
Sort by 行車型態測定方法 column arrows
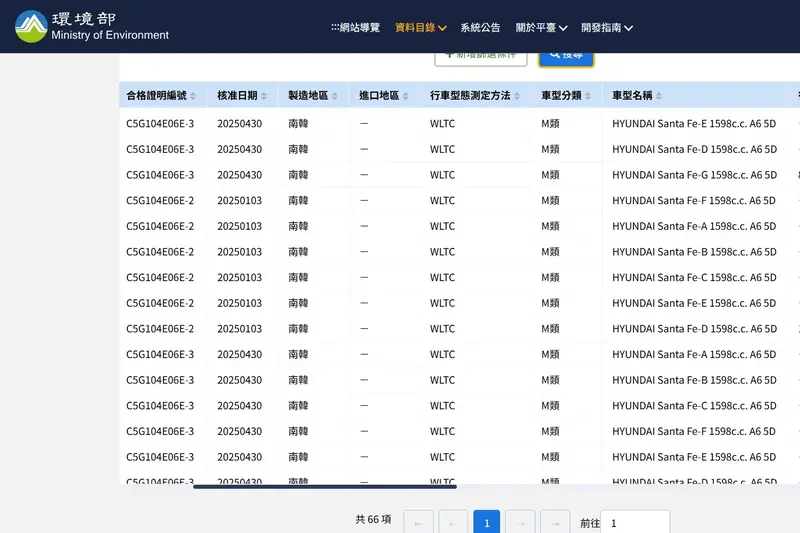(517, 96)
